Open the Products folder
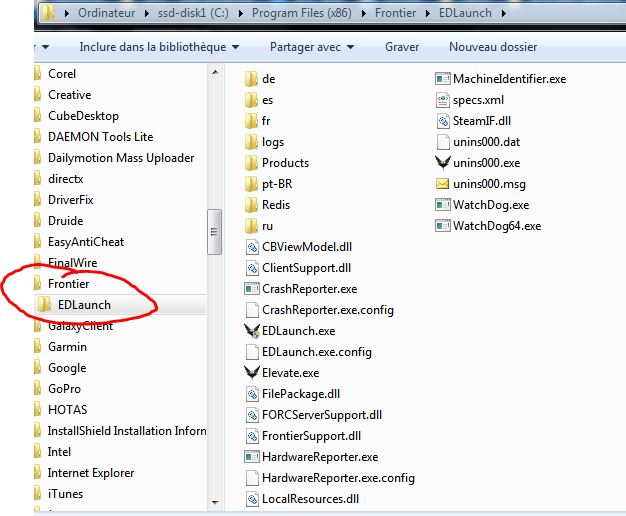 (276, 163)
